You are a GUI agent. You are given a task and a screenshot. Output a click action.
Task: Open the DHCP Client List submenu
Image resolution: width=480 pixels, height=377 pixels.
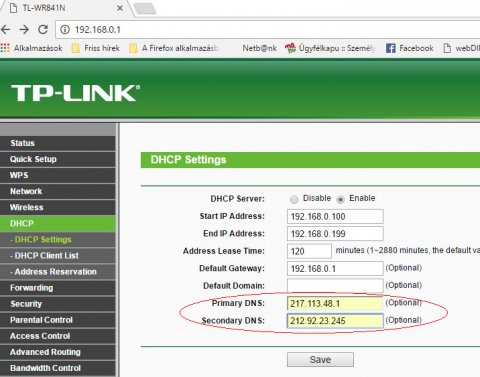(58, 256)
